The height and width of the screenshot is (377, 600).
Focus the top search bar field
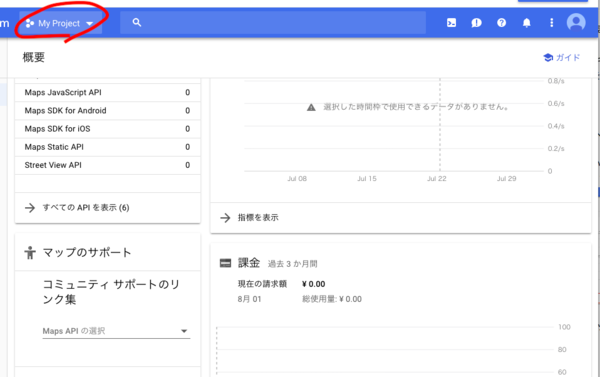(273, 23)
